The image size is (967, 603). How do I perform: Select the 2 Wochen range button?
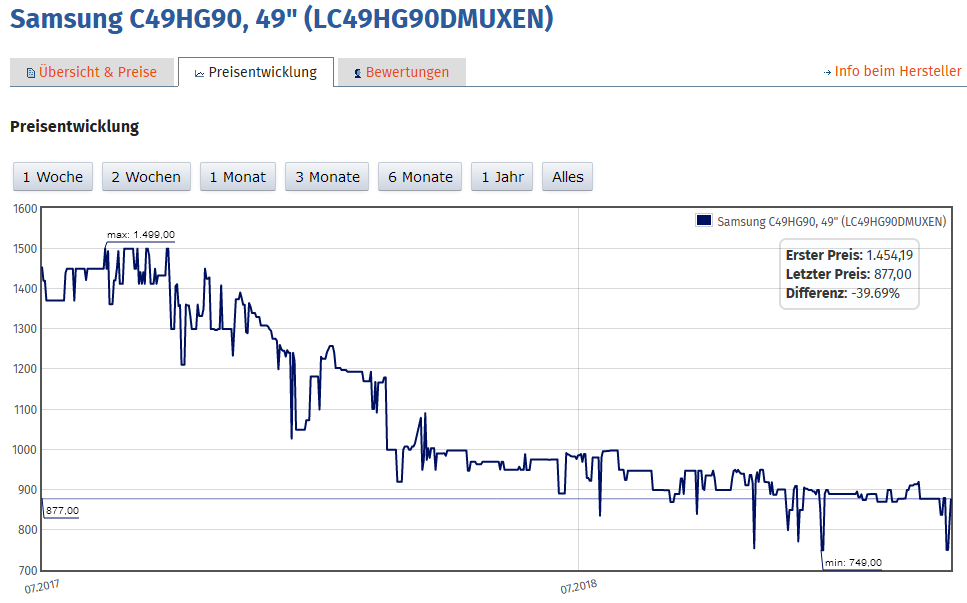coord(146,177)
